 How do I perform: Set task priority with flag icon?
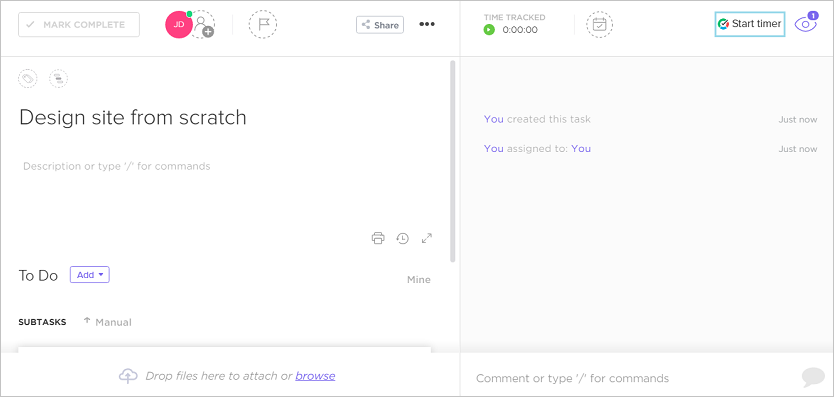[x=263, y=24]
